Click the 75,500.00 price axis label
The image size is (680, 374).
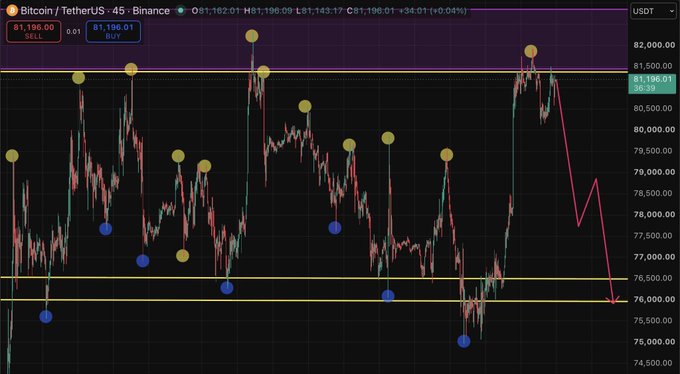pos(654,321)
